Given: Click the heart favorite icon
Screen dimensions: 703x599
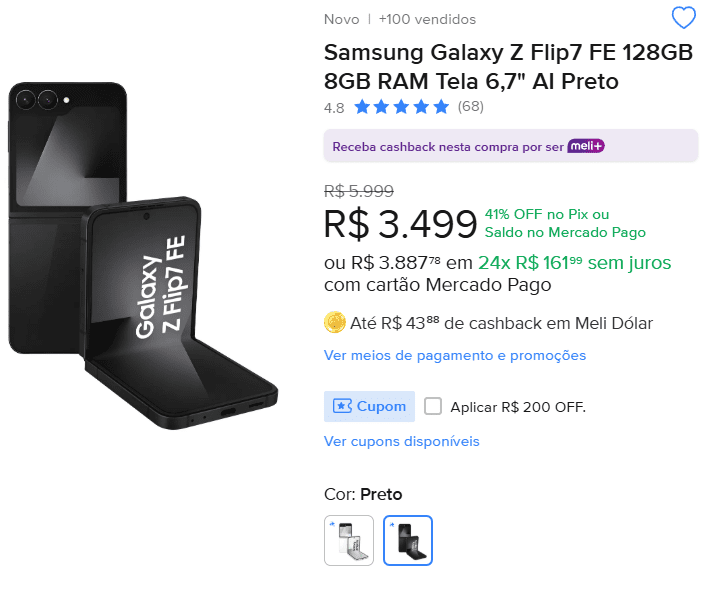Looking at the screenshot, I should 684,18.
